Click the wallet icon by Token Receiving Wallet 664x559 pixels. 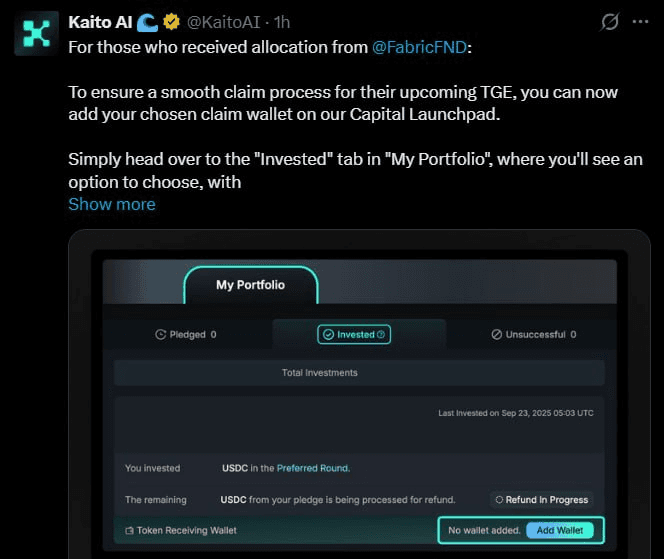(x=129, y=530)
